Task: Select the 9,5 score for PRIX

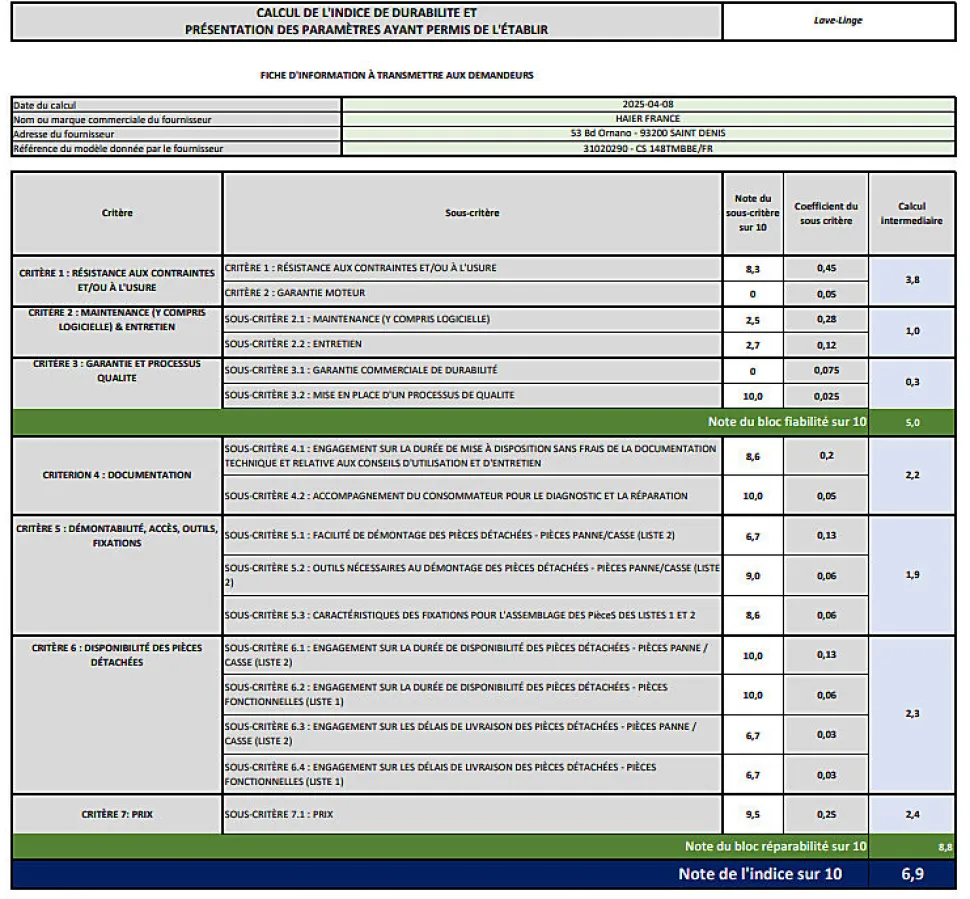Action: point(752,815)
